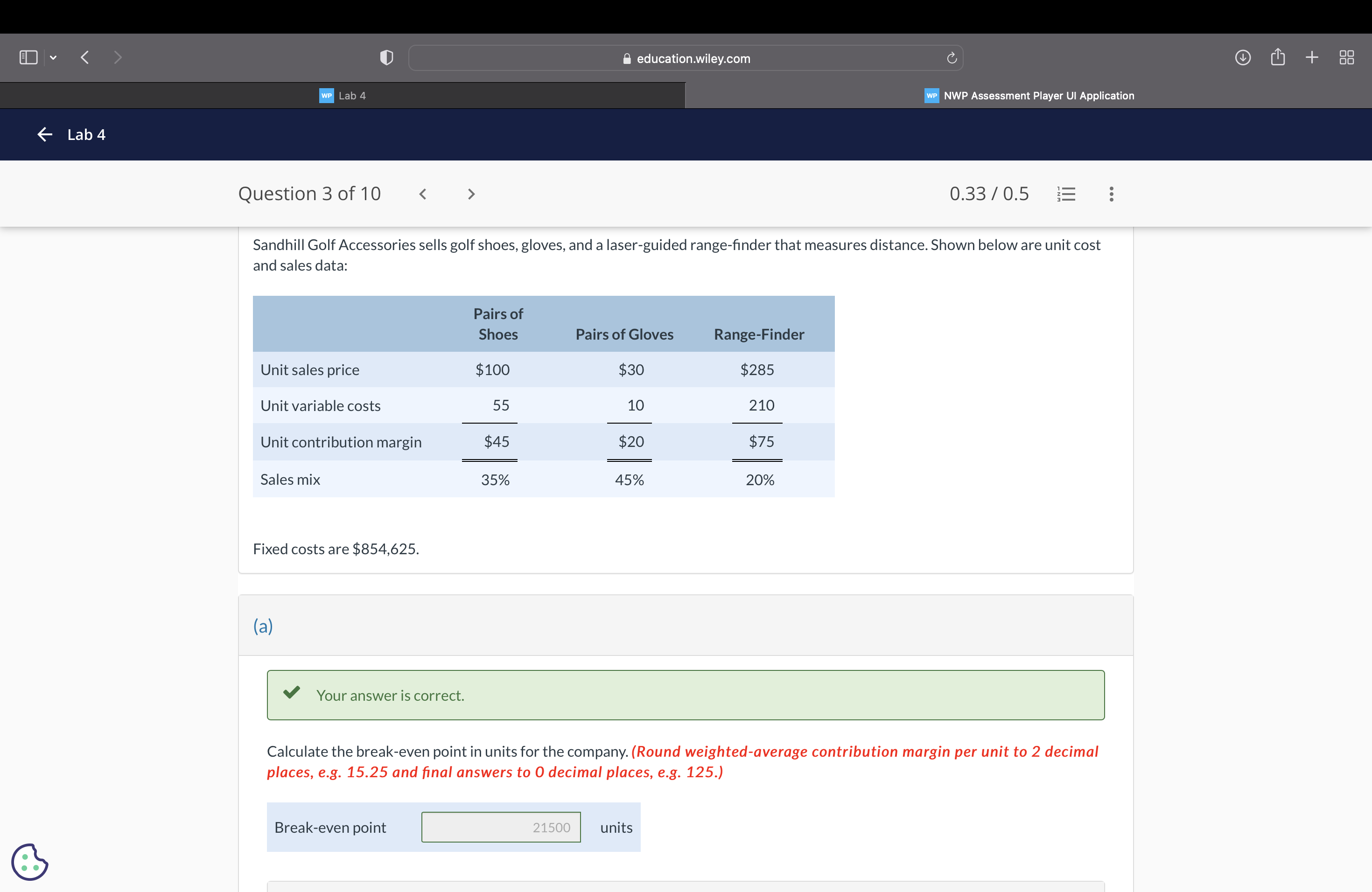Select the (a) section link
The image size is (1372, 892).
pos(264,626)
